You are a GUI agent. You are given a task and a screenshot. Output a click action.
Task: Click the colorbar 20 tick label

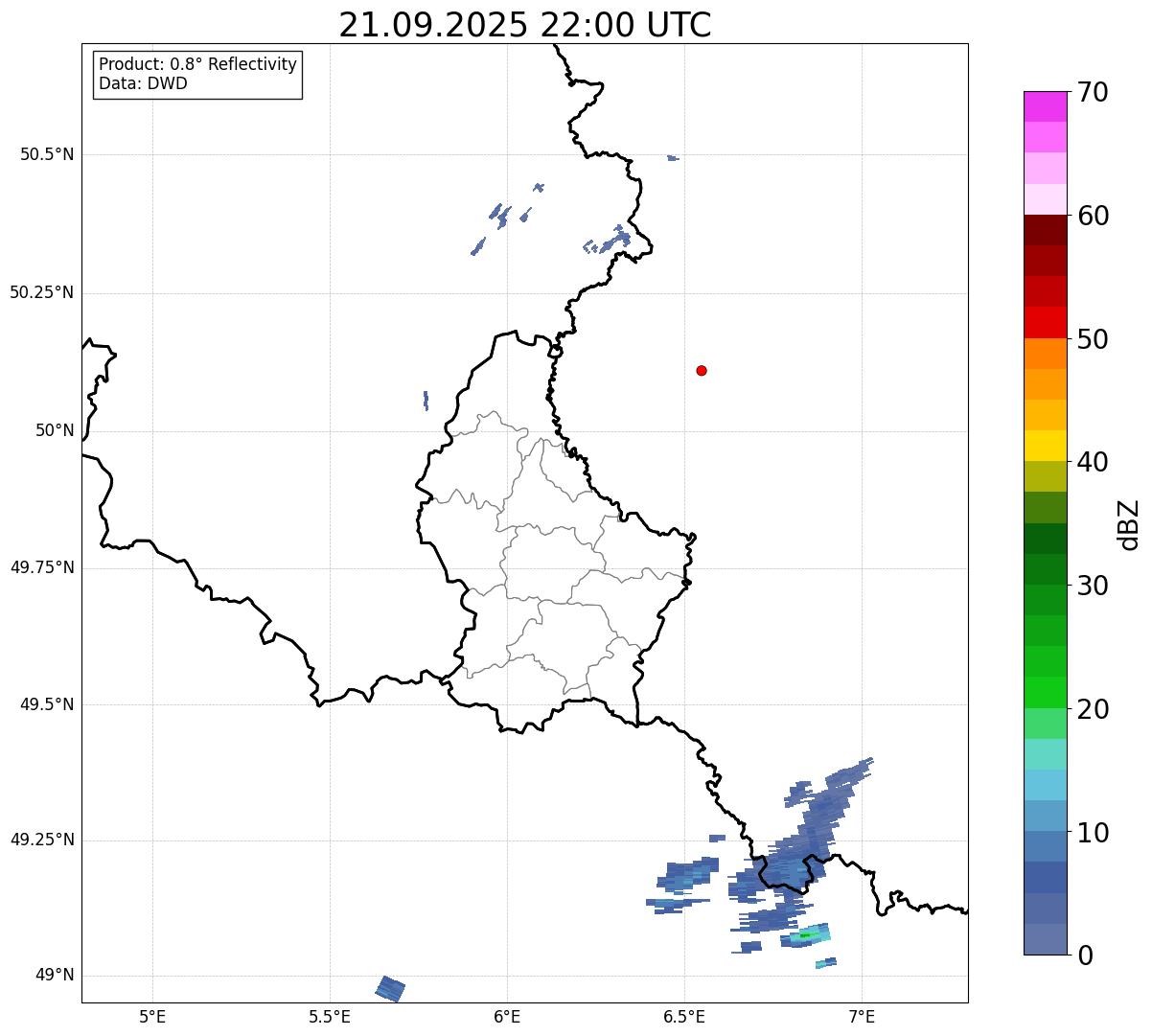coord(1093,709)
